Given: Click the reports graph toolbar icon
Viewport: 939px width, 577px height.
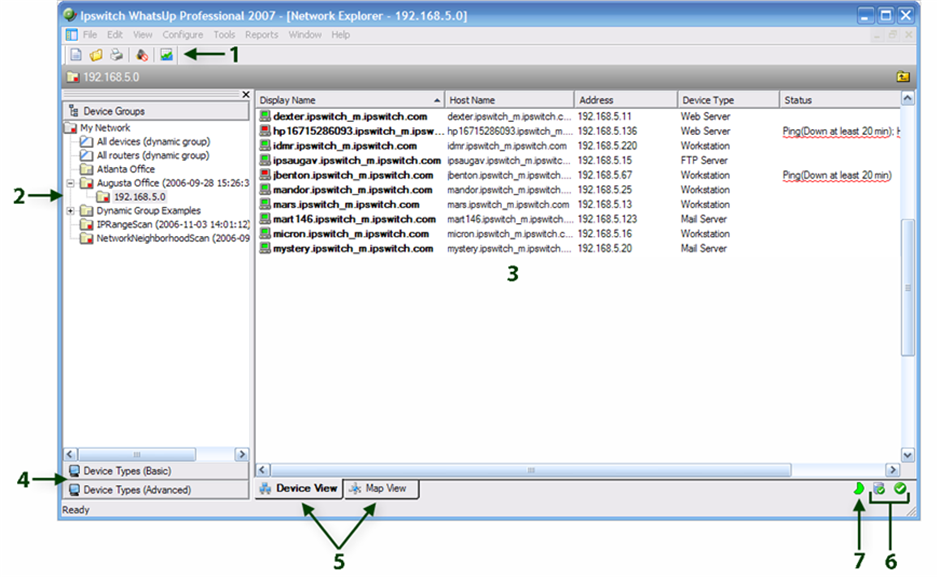Looking at the screenshot, I should pos(166,55).
